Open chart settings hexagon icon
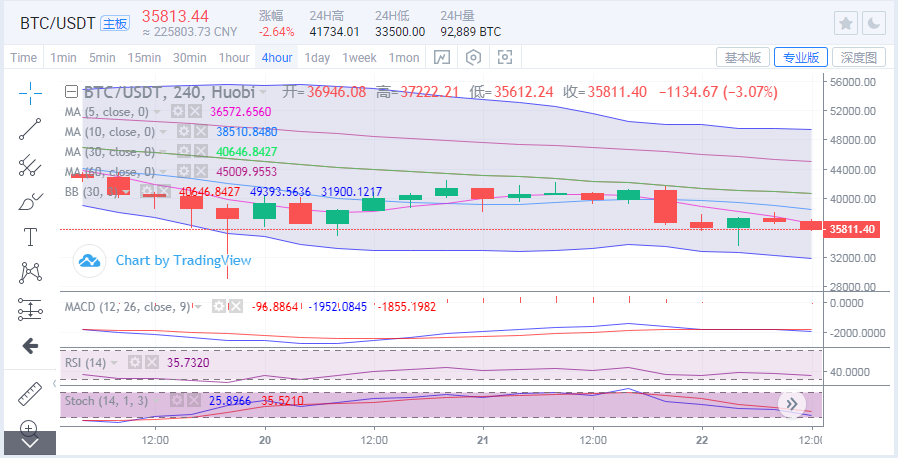Image resolution: width=898 pixels, height=458 pixels. coord(473,57)
